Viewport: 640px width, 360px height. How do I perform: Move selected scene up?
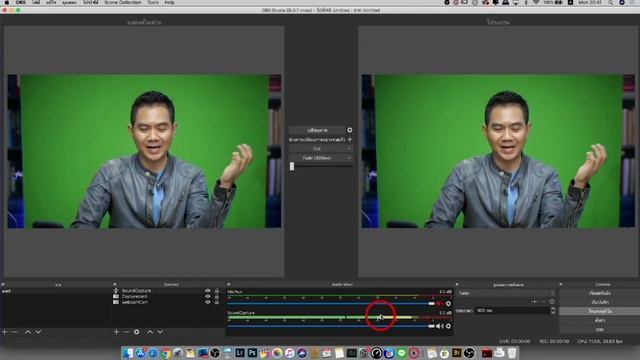tap(28, 332)
